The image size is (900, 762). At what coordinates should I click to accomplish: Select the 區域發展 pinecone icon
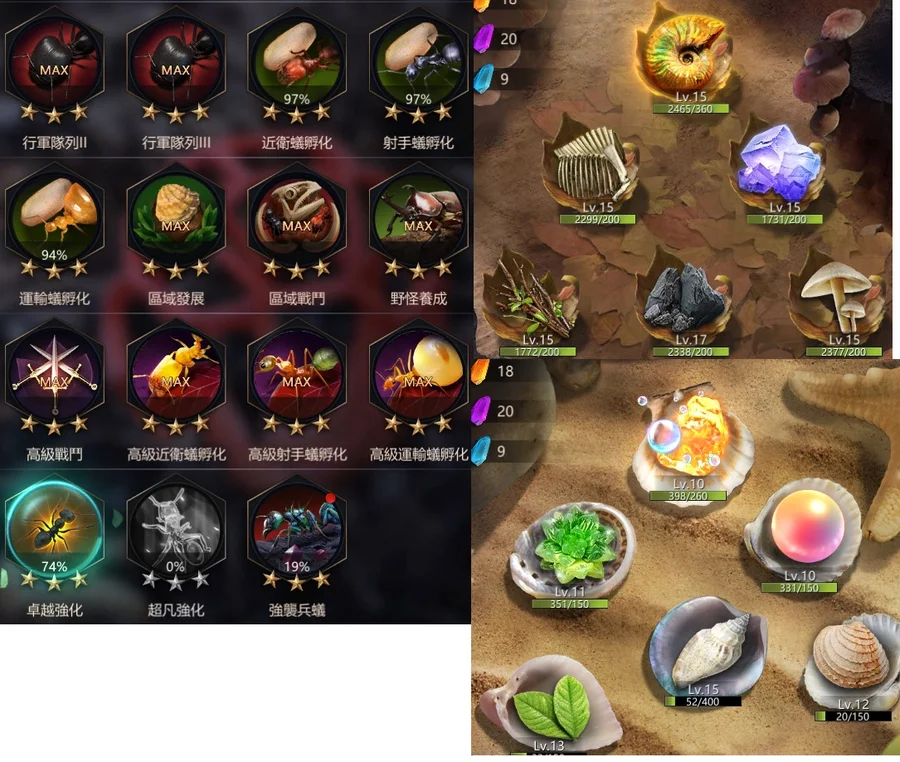[176, 217]
